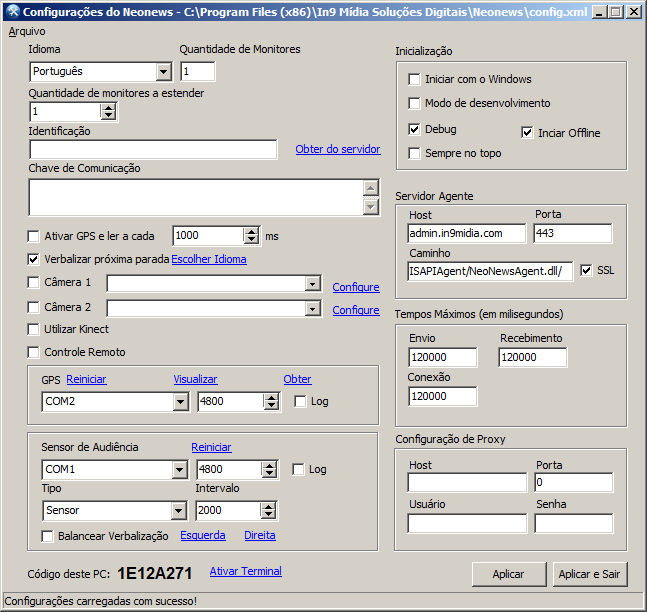Click the Ativar Terminal link
The height and width of the screenshot is (612, 647).
246,571
